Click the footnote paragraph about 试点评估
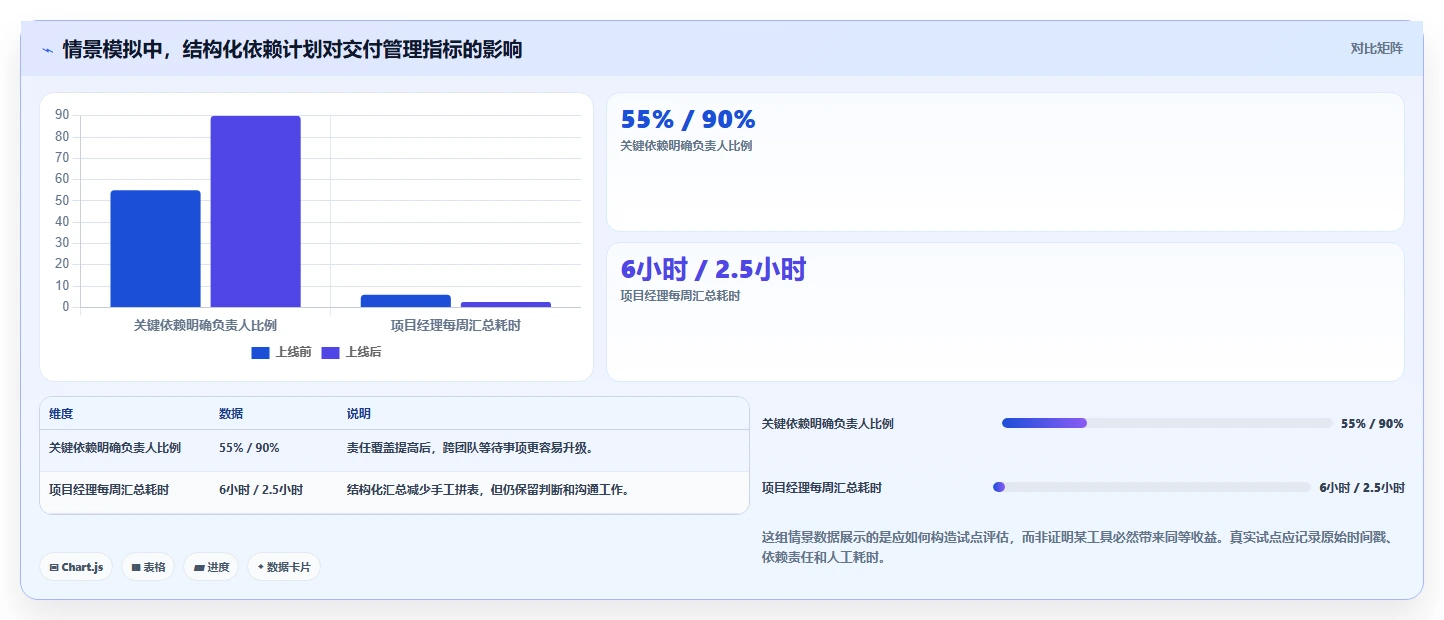 pyautogui.click(x=1080, y=547)
